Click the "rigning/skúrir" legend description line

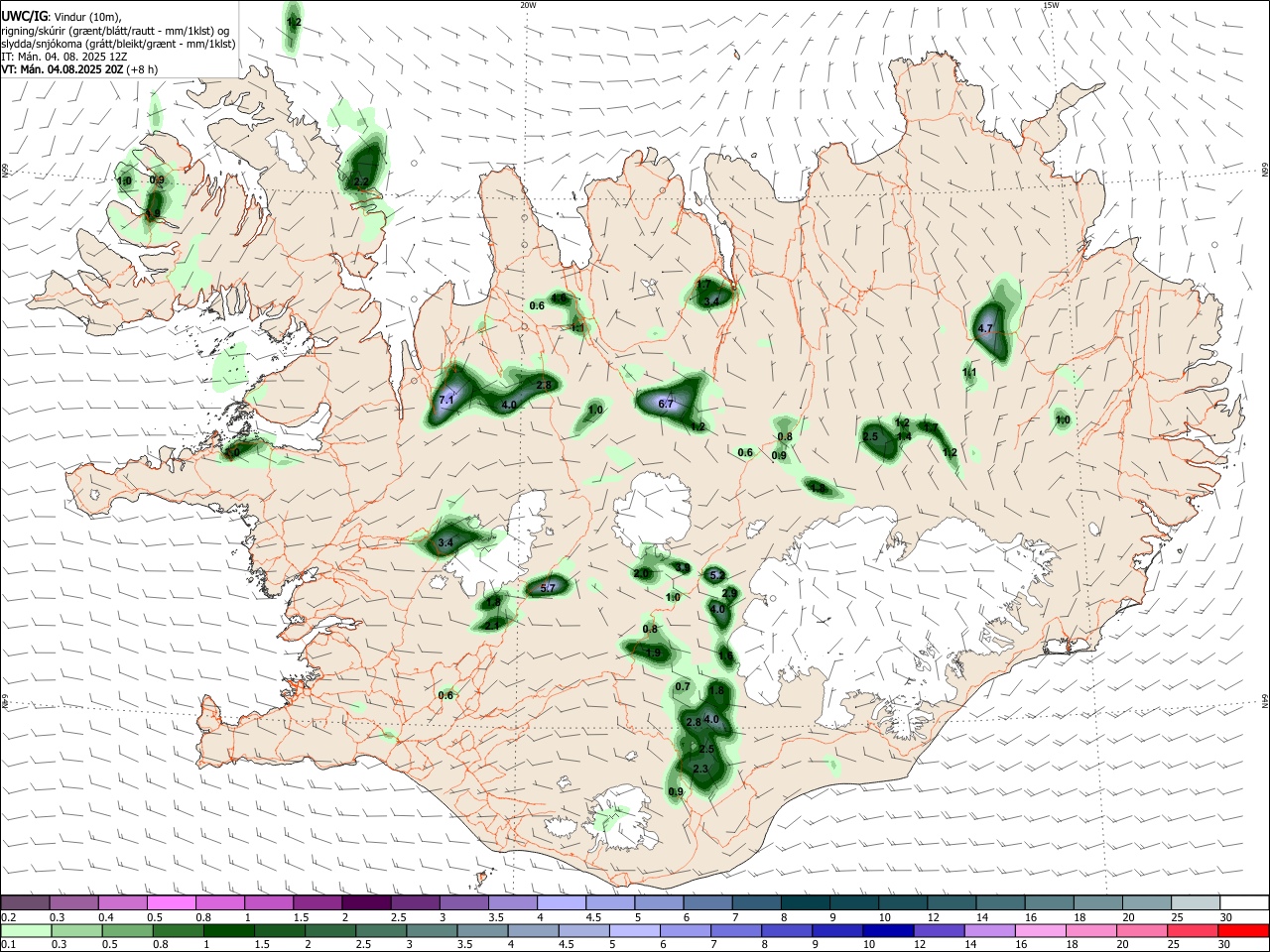tap(114, 31)
